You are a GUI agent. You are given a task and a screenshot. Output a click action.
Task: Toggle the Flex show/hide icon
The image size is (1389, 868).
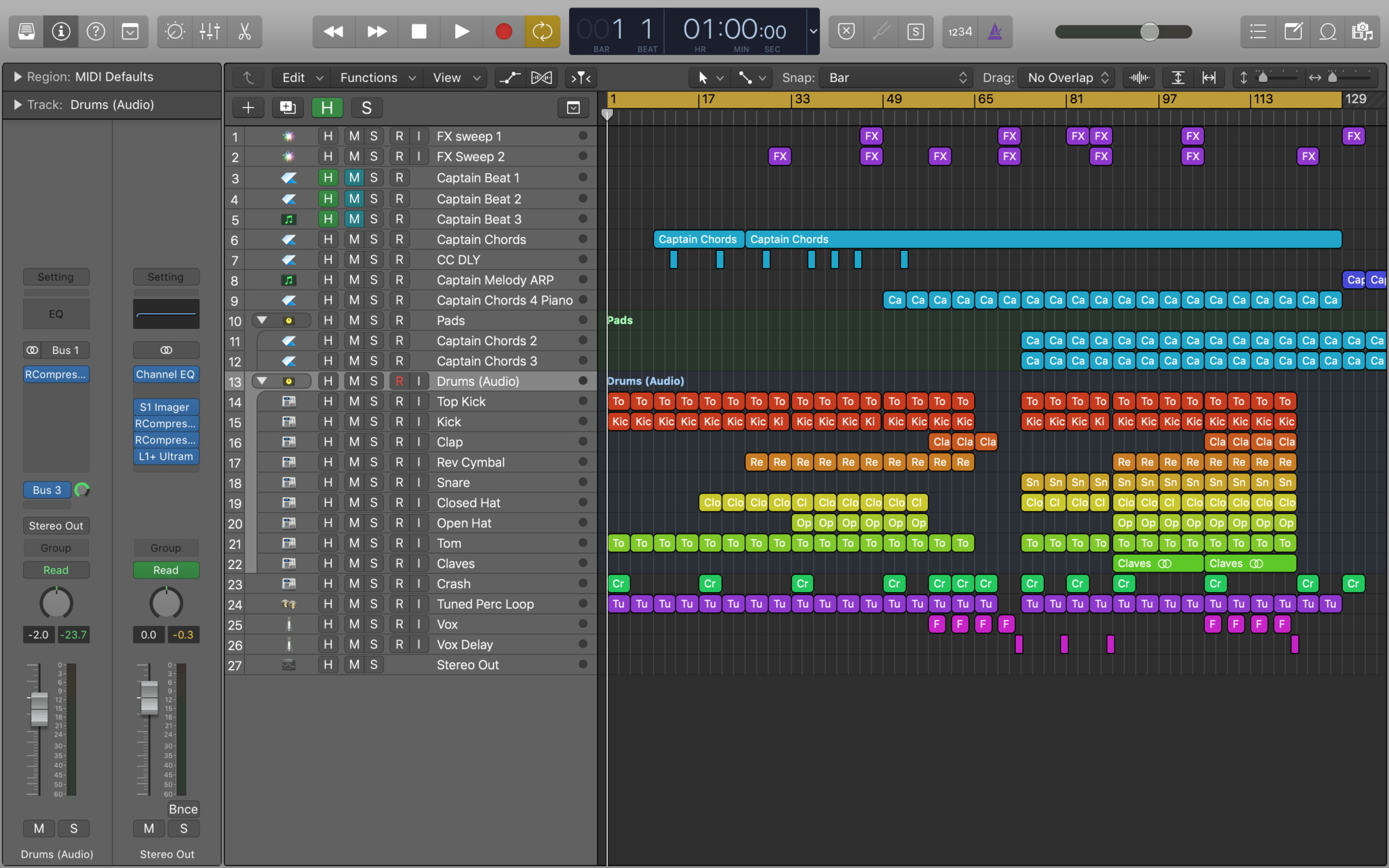tap(541, 78)
